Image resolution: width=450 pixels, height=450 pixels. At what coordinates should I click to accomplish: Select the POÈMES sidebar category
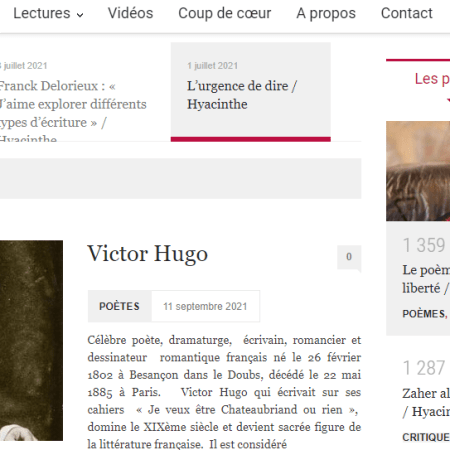pyautogui.click(x=424, y=314)
